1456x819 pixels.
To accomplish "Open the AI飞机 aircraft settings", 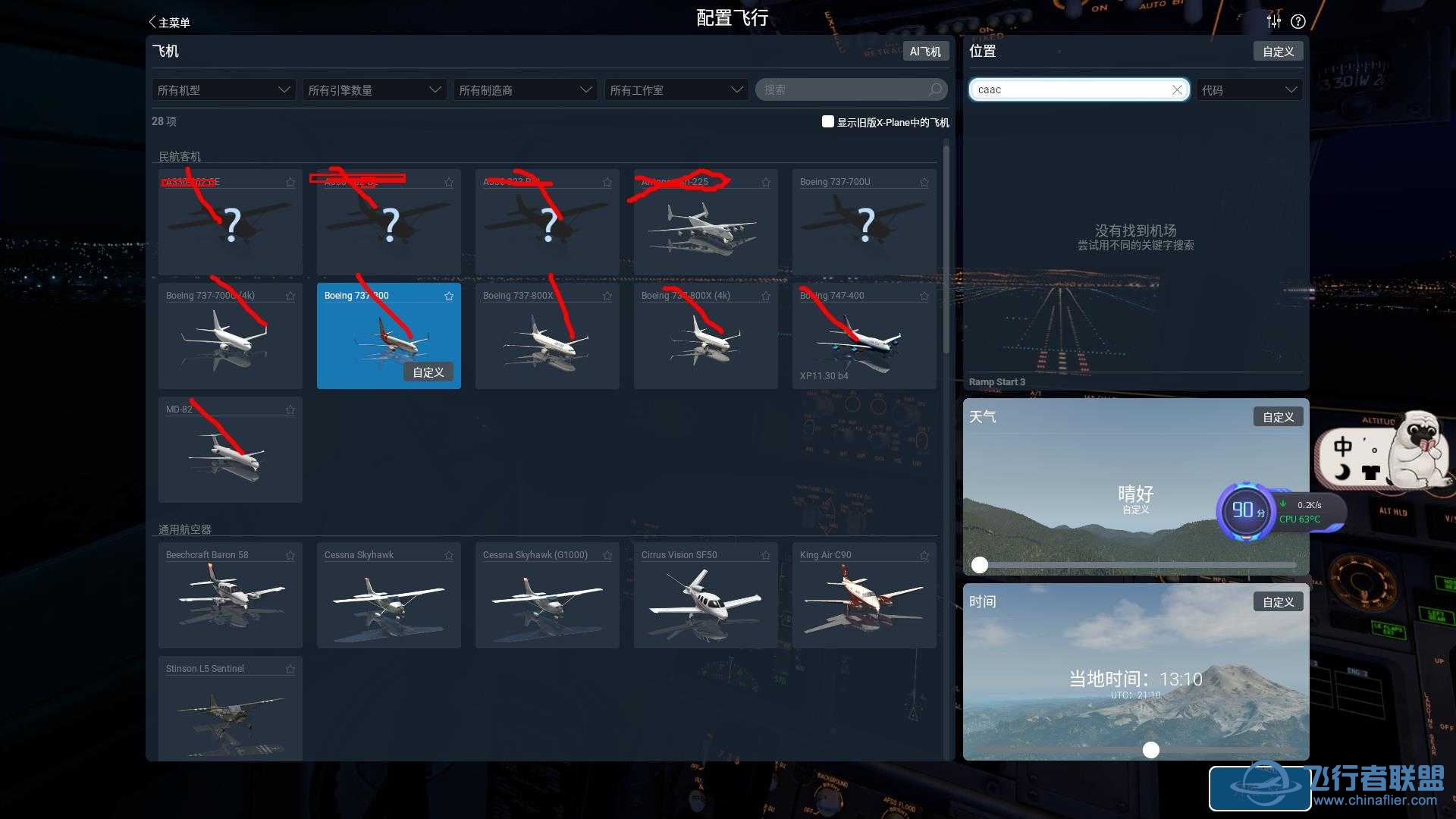I will (925, 51).
